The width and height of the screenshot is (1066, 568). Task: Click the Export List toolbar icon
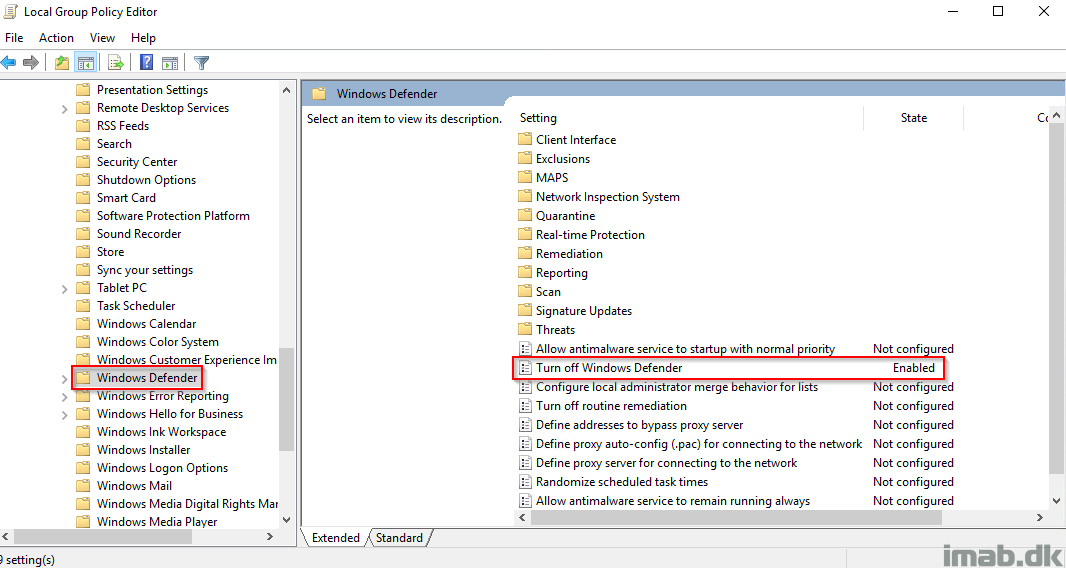[116, 63]
